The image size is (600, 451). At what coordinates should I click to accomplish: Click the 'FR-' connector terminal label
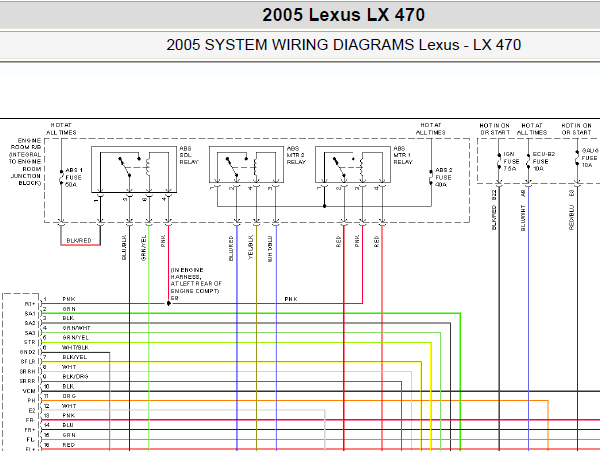(31, 420)
